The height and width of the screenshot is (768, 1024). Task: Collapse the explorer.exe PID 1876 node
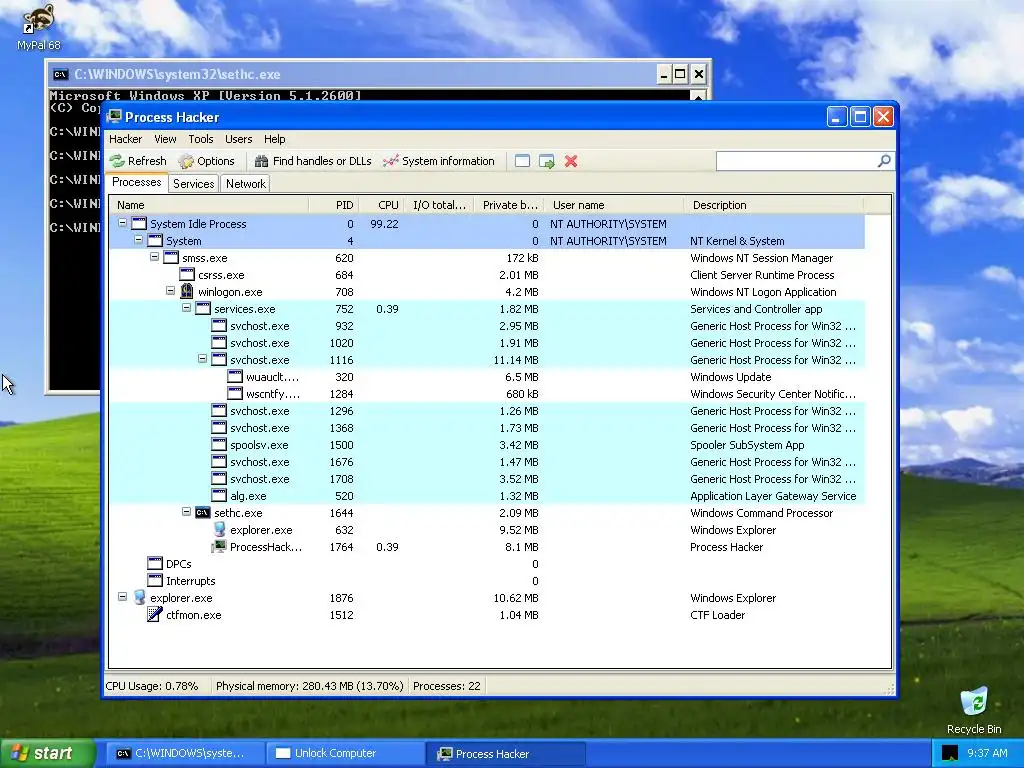coord(122,596)
